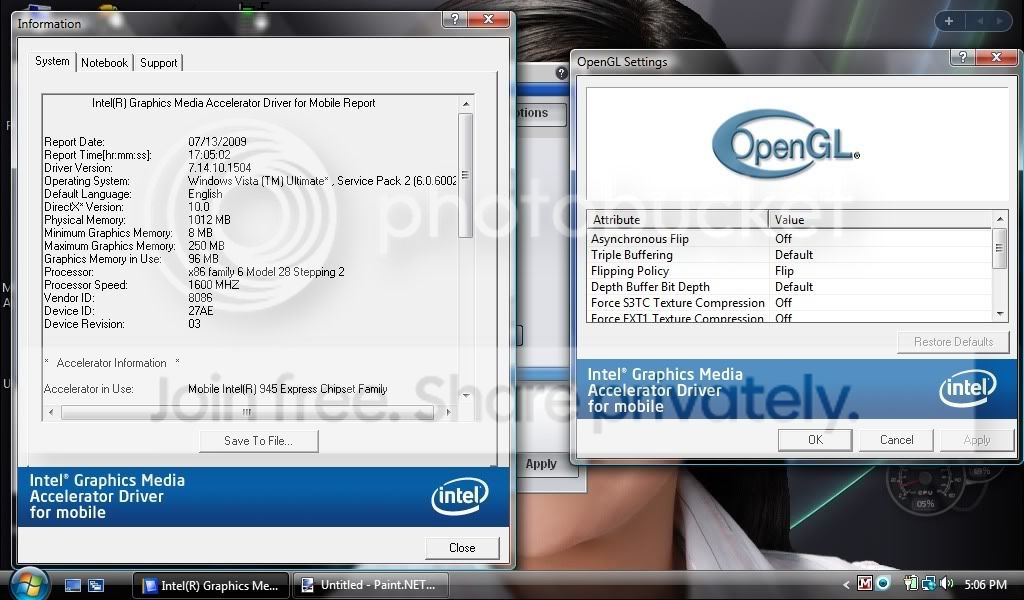Click Switch Between Windows quick launch icon
This screenshot has width=1024, height=600.
(x=96, y=586)
